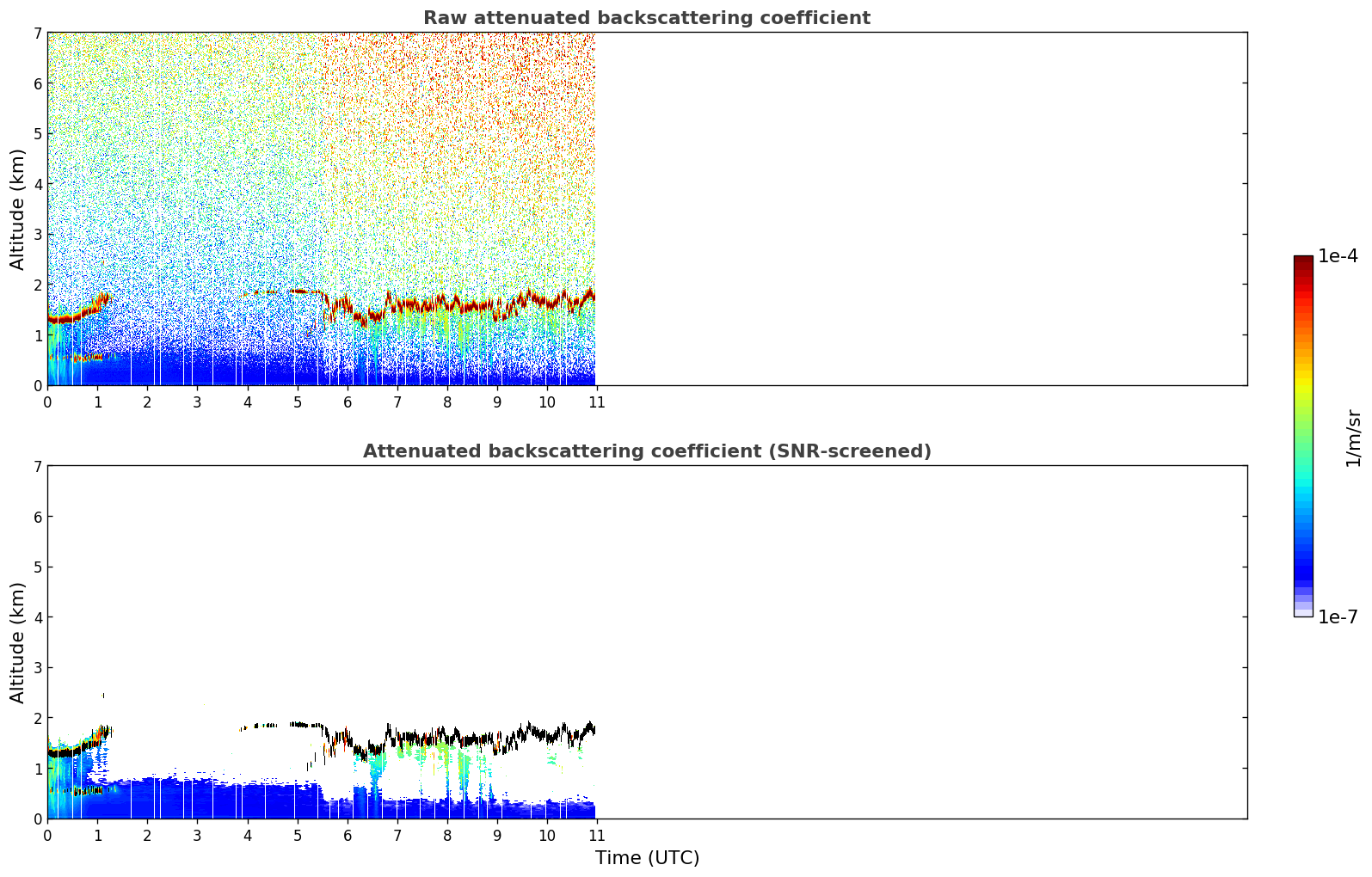Click altitude tick '4' on the raw plot
Viewport: 1372px width, 877px height.
pyautogui.click(x=38, y=184)
